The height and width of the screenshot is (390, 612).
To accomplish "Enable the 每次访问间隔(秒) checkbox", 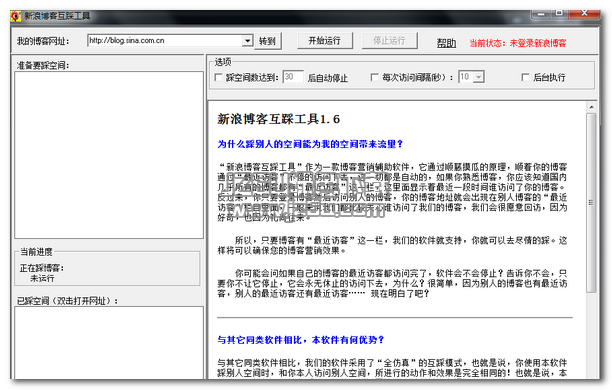I will point(374,77).
